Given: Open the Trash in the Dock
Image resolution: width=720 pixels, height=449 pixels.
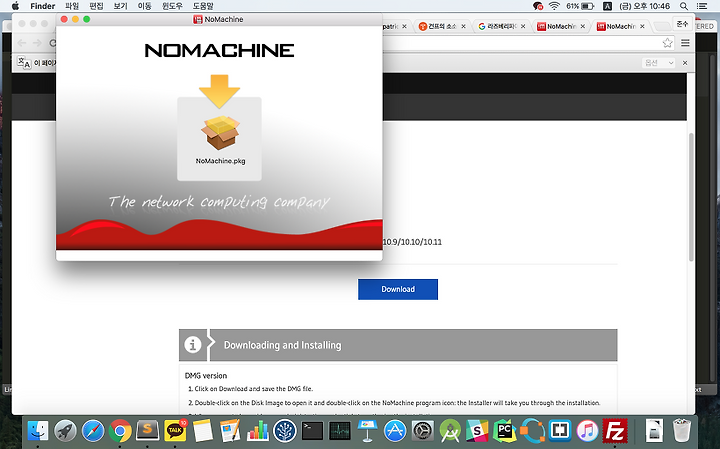Looking at the screenshot, I should (681, 431).
